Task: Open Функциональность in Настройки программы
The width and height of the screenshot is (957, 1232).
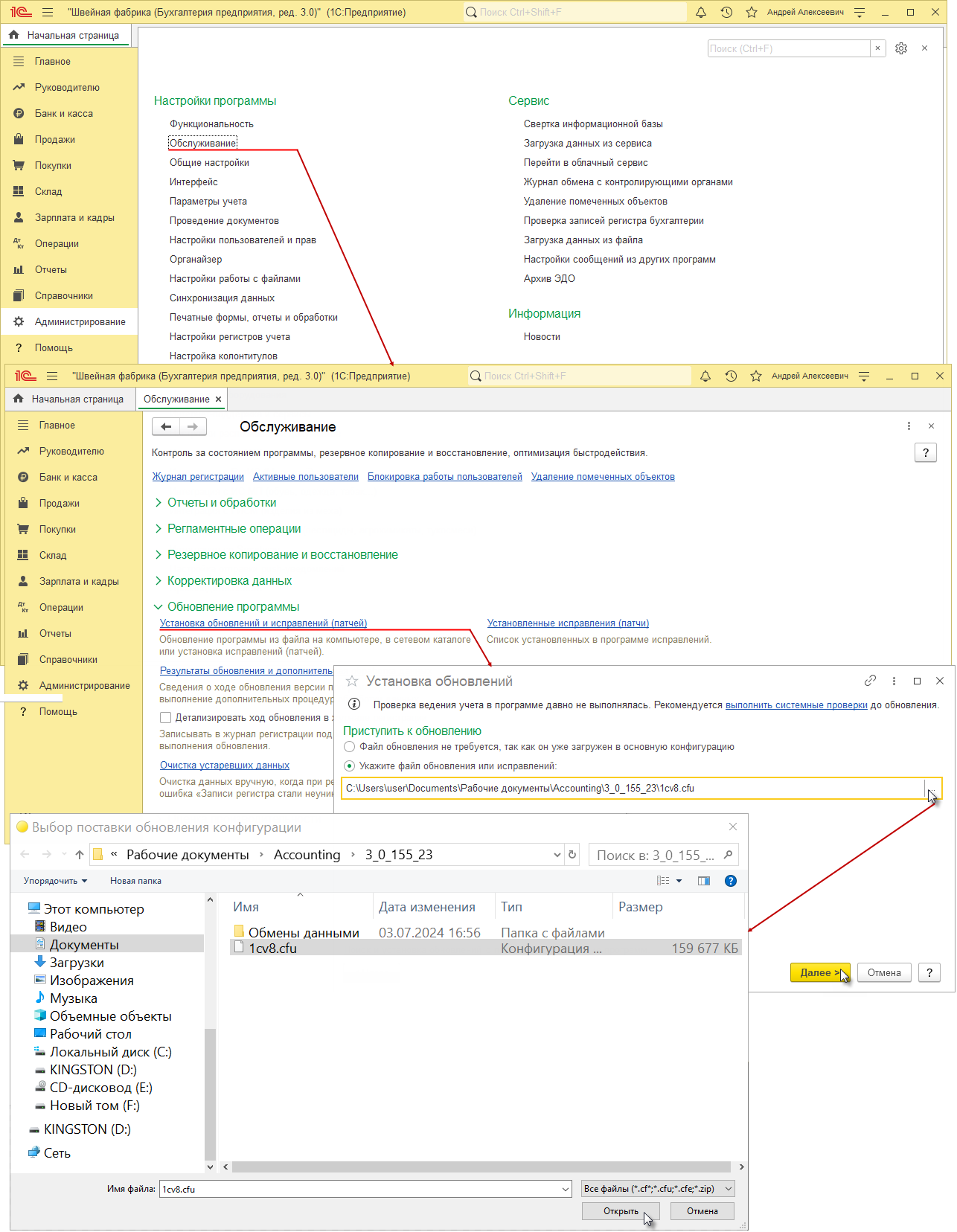Action: pyautogui.click(x=211, y=123)
